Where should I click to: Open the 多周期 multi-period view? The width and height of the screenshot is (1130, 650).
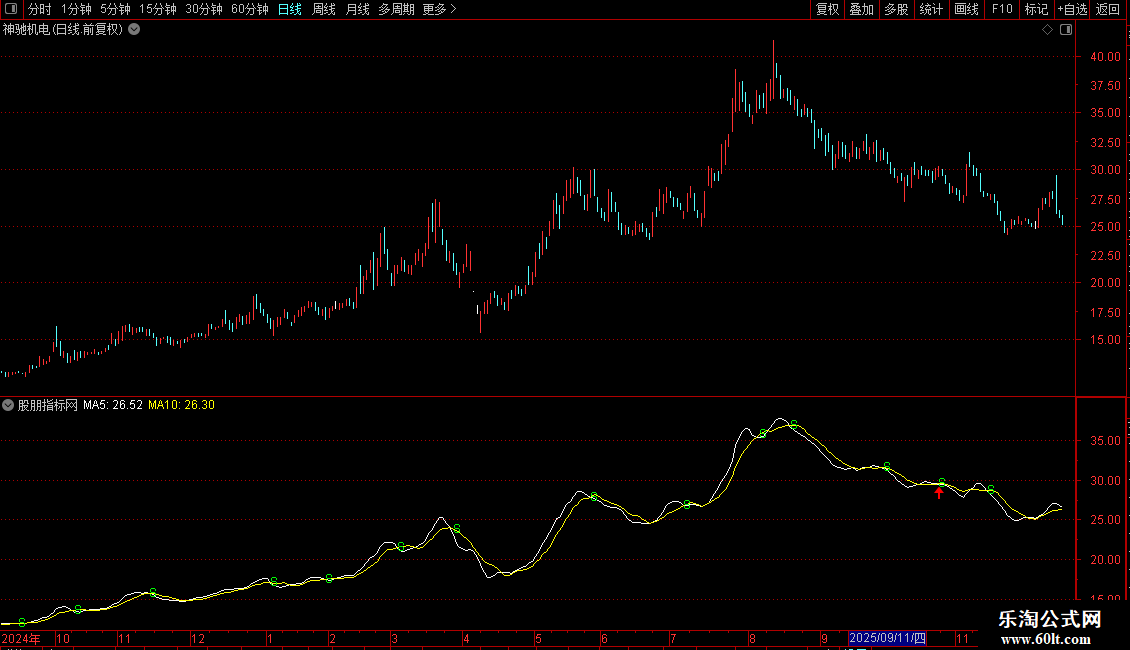pos(396,9)
